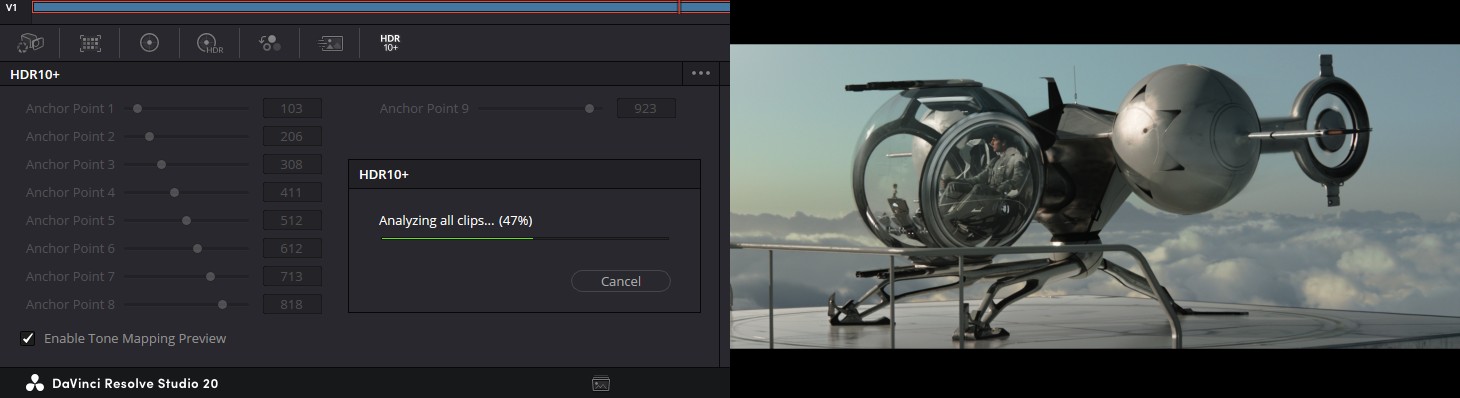Viewport: 1460px width, 398px height.
Task: Click the Anchor Point 9 label
Action: [x=424, y=108]
